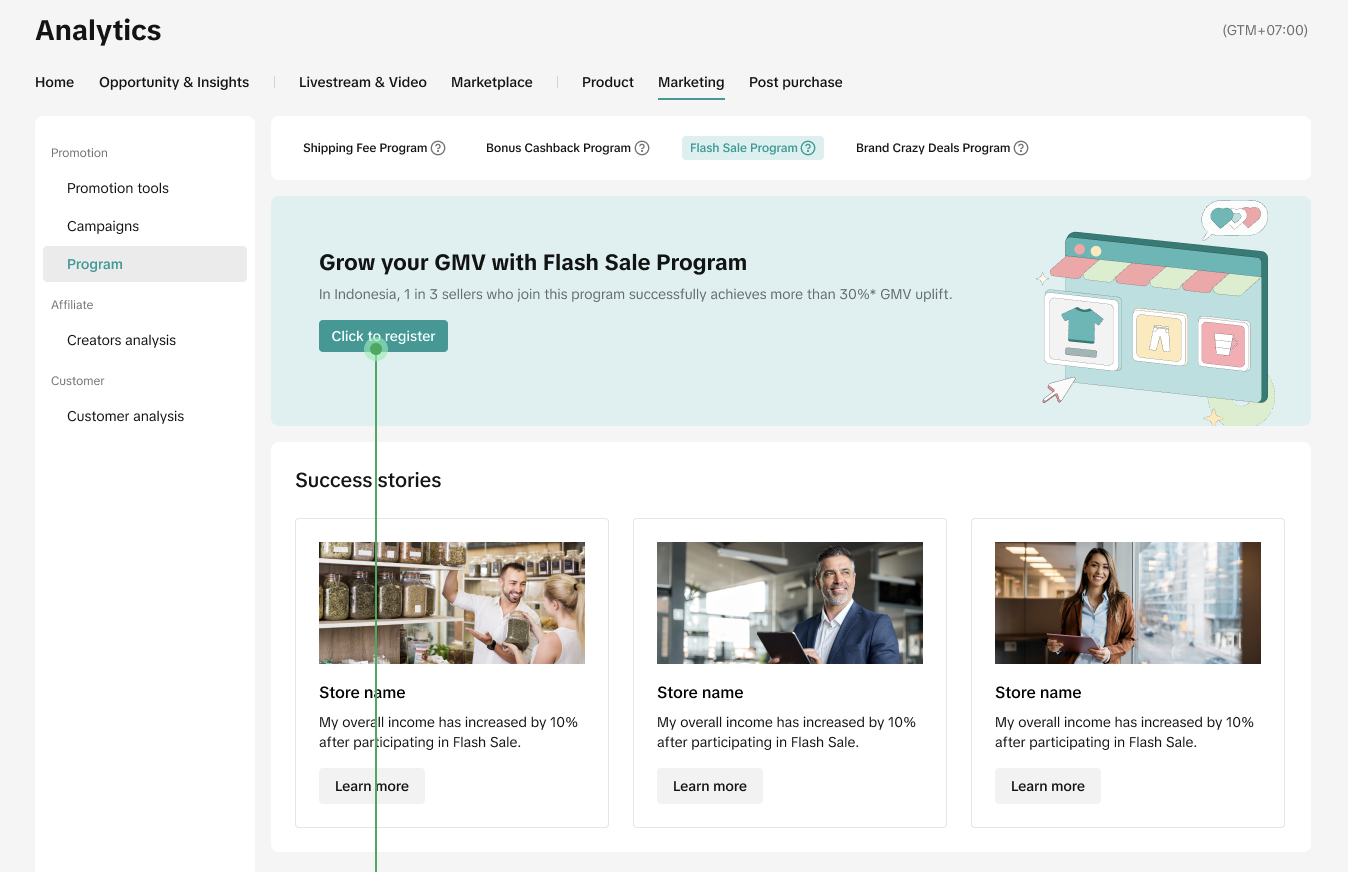
Task: Switch to the Post purchase tab
Action: point(795,82)
